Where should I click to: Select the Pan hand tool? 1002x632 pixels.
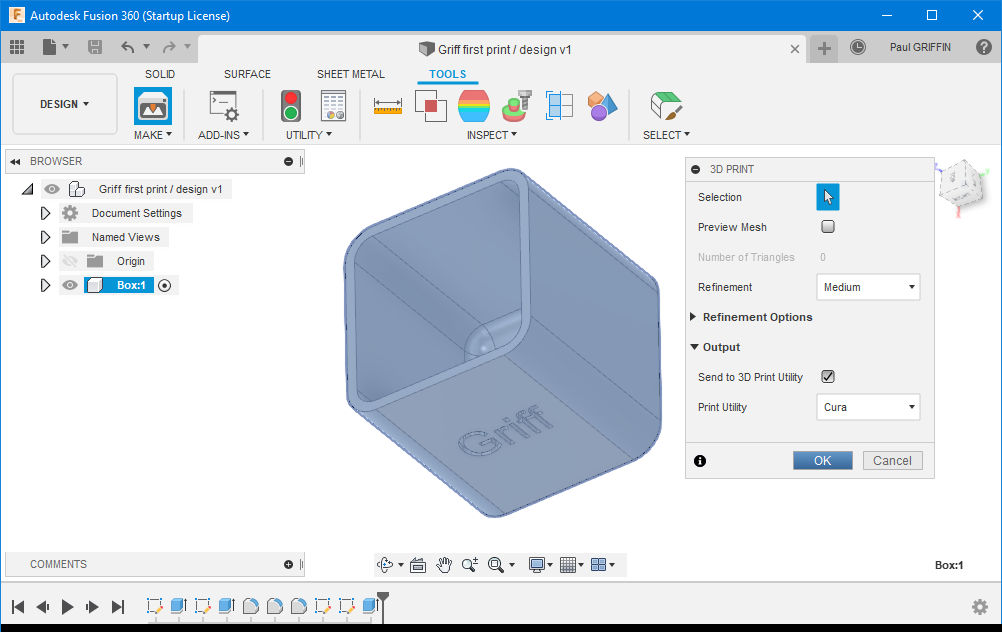coord(444,565)
